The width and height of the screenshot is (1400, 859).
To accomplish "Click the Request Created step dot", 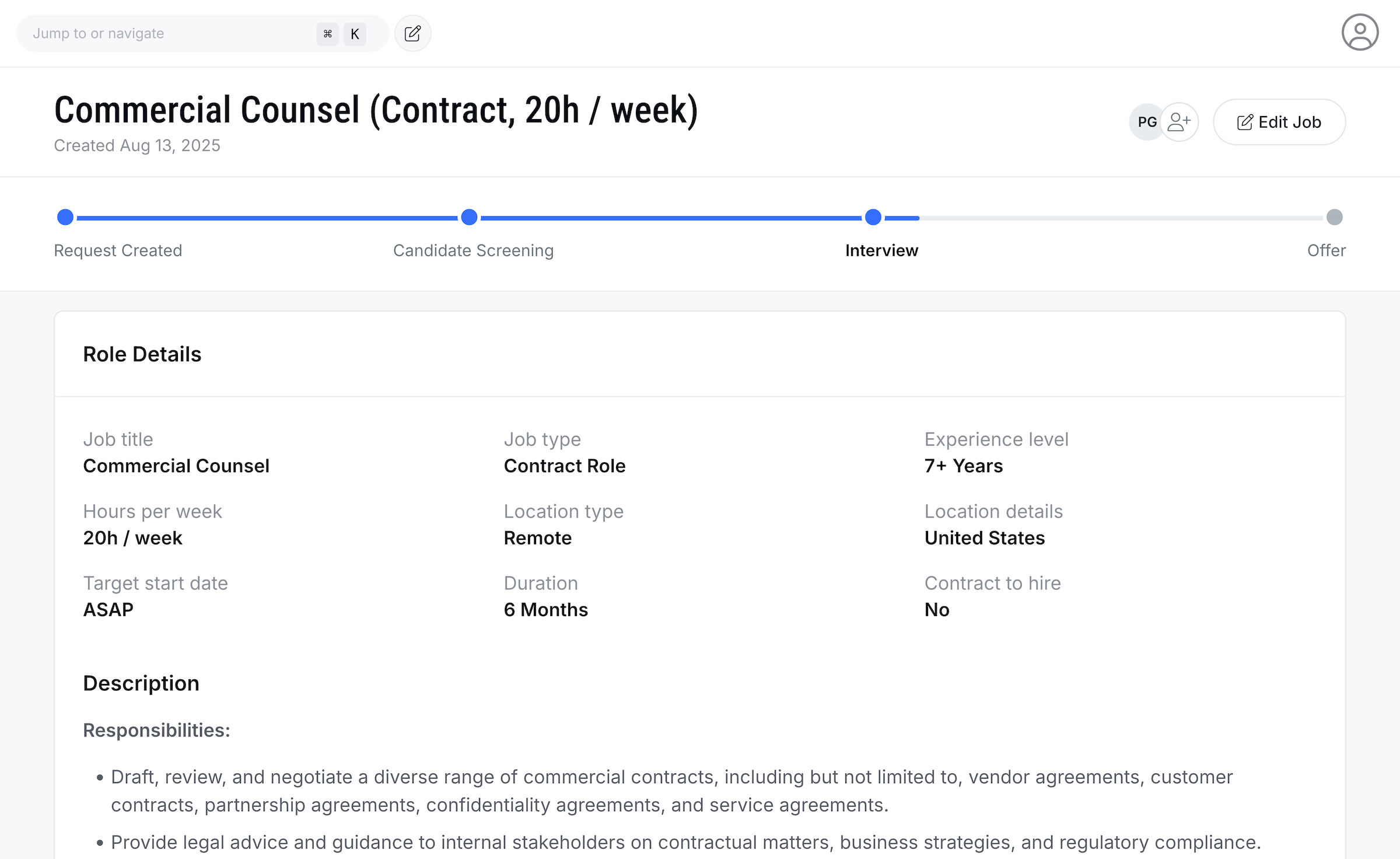I will [65, 217].
